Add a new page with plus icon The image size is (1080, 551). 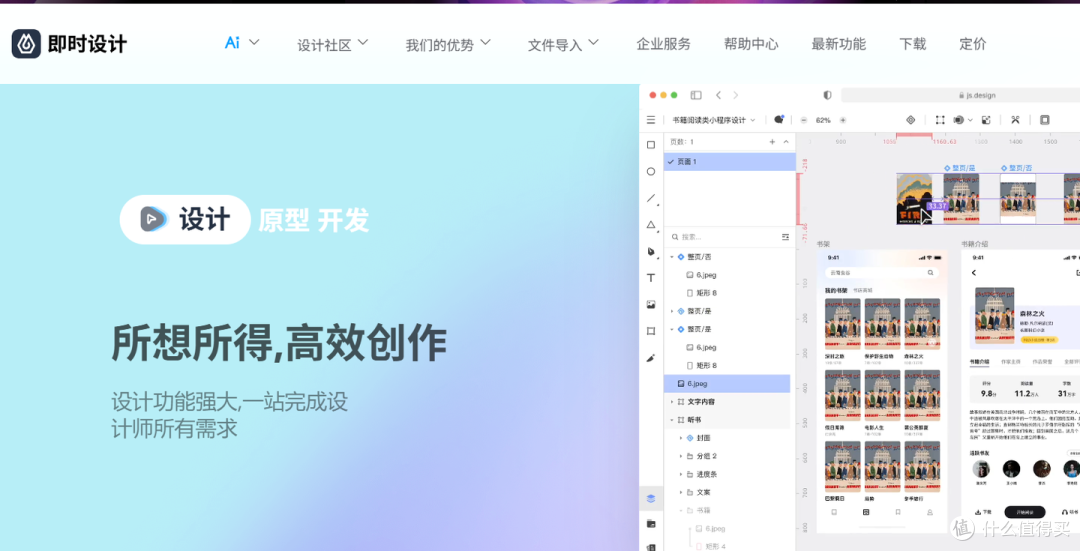coord(772,141)
